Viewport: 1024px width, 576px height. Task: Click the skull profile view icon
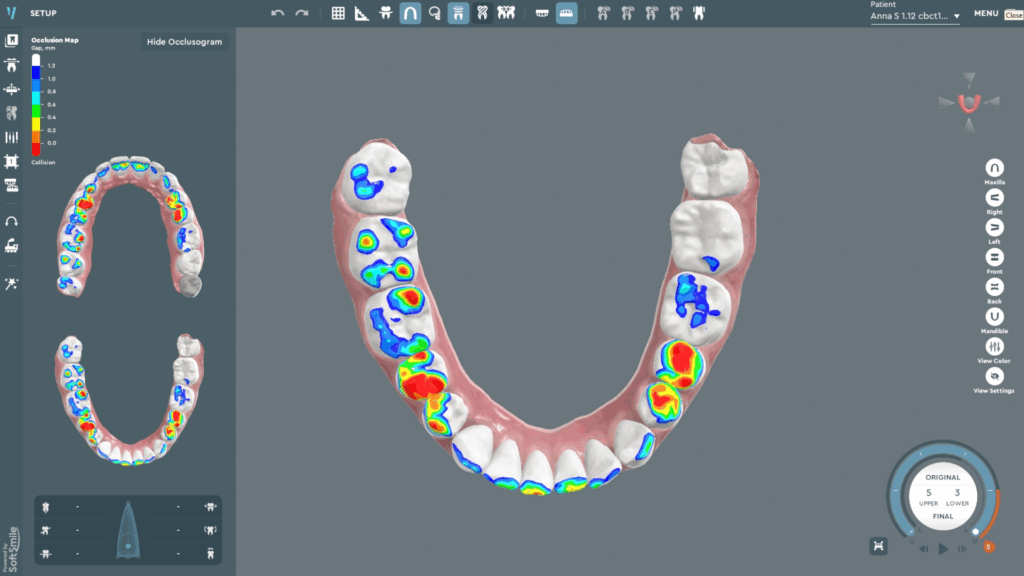point(434,13)
